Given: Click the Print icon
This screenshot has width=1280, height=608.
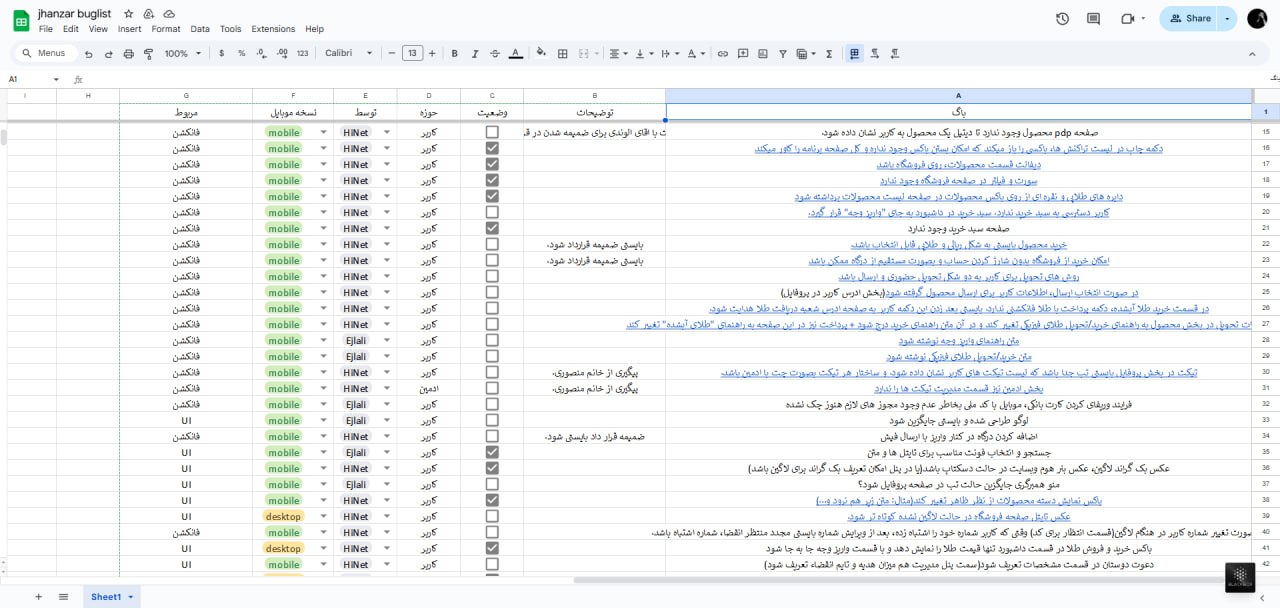Looking at the screenshot, I should pyautogui.click(x=129, y=54).
